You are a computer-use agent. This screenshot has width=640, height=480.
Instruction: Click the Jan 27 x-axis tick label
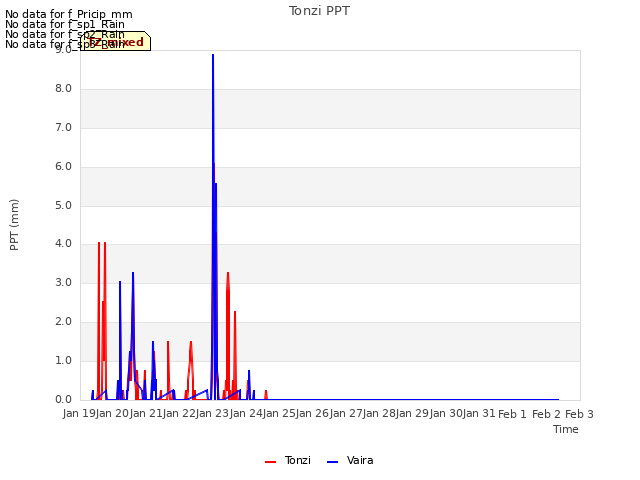pos(346,414)
